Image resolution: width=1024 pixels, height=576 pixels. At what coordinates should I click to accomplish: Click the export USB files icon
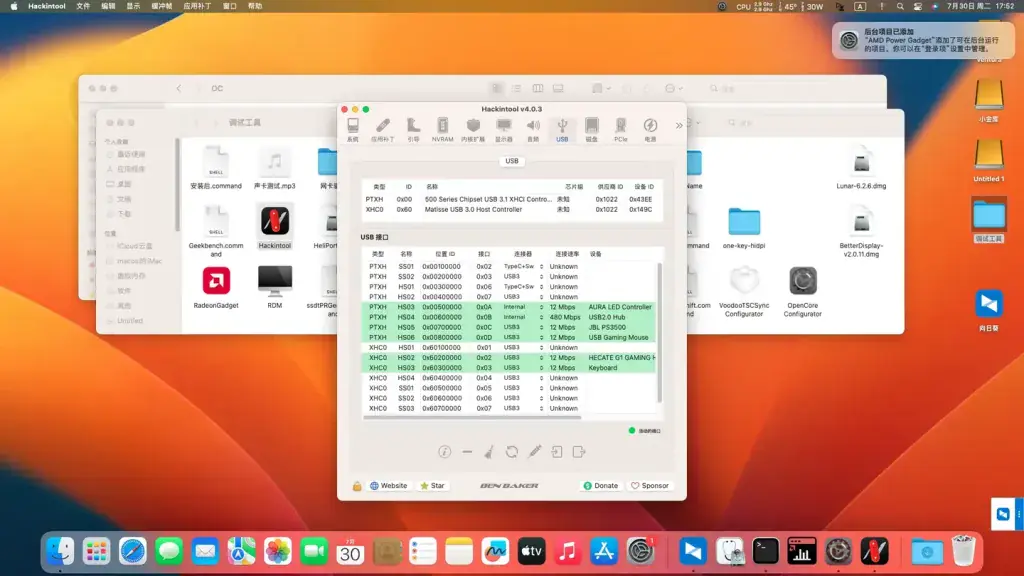coord(579,452)
